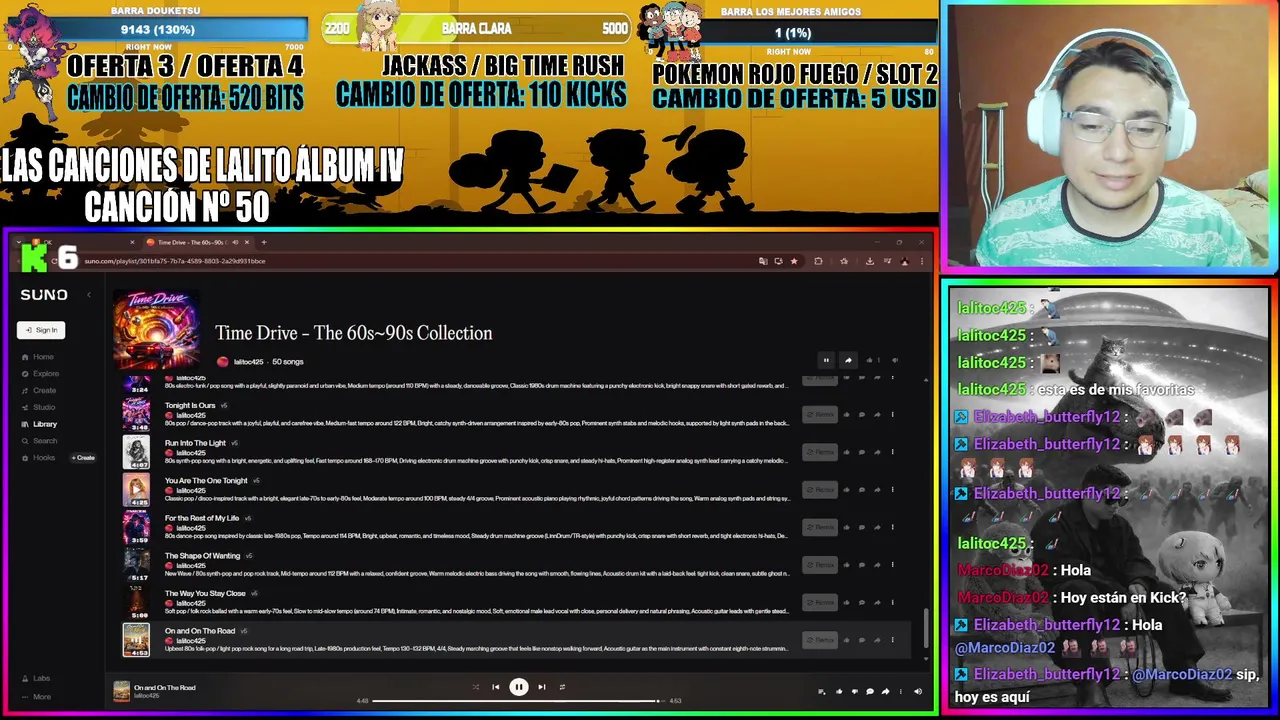Open more options for Tonight Is Ours
The image size is (1280, 720).
click(x=893, y=414)
